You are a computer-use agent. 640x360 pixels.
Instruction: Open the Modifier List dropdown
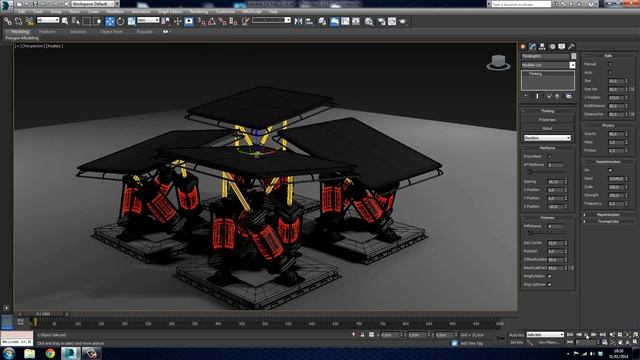(548, 65)
